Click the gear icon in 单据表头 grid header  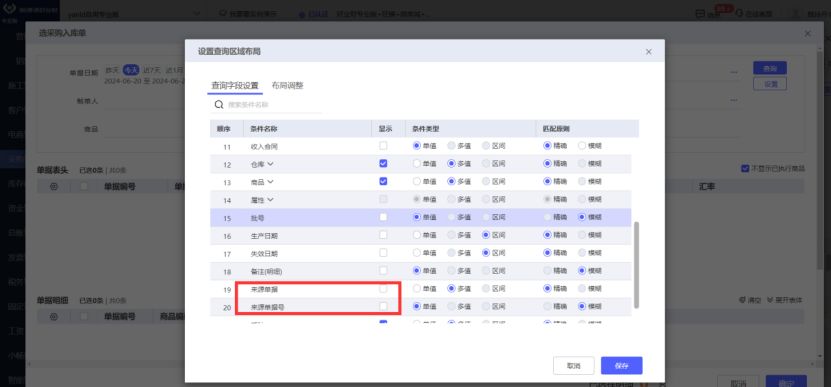click(54, 186)
